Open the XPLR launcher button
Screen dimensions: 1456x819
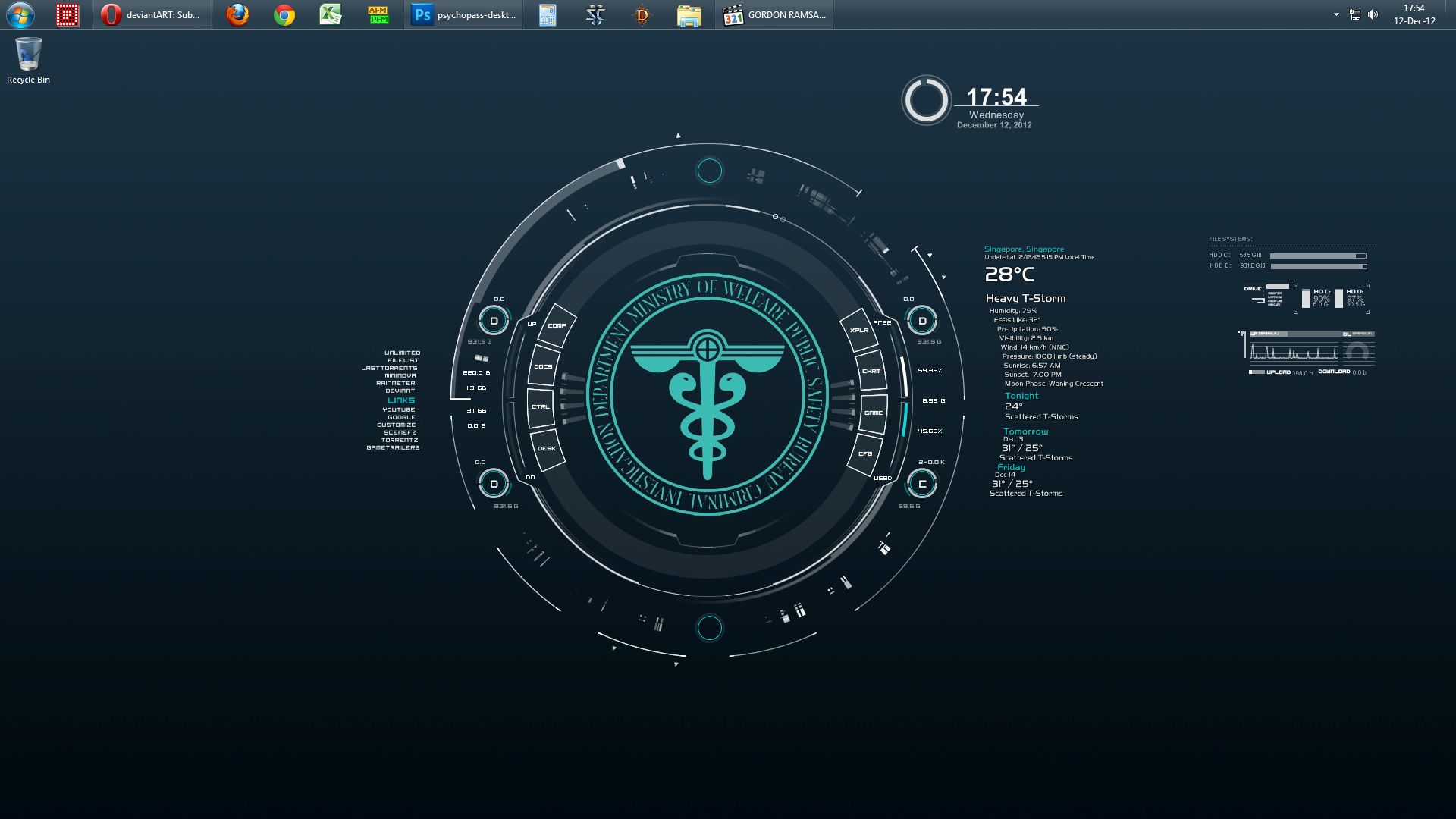[x=859, y=330]
